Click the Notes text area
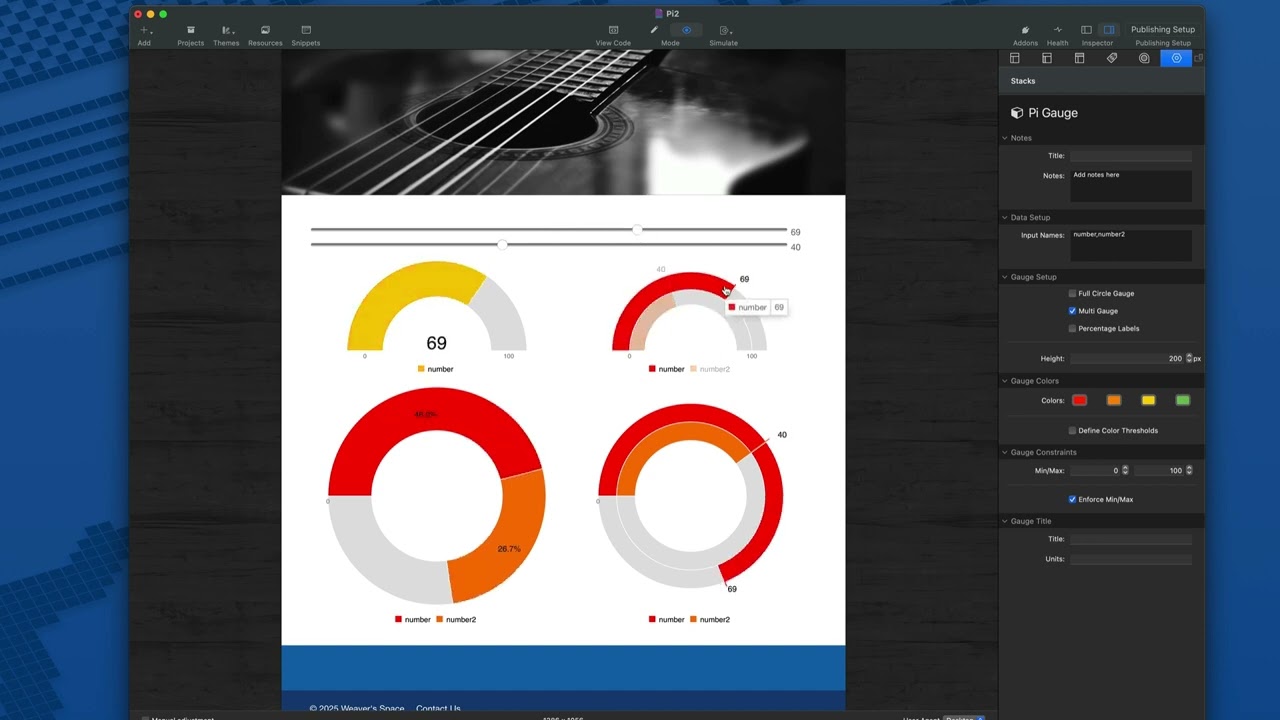The image size is (1280, 720). pyautogui.click(x=1131, y=186)
